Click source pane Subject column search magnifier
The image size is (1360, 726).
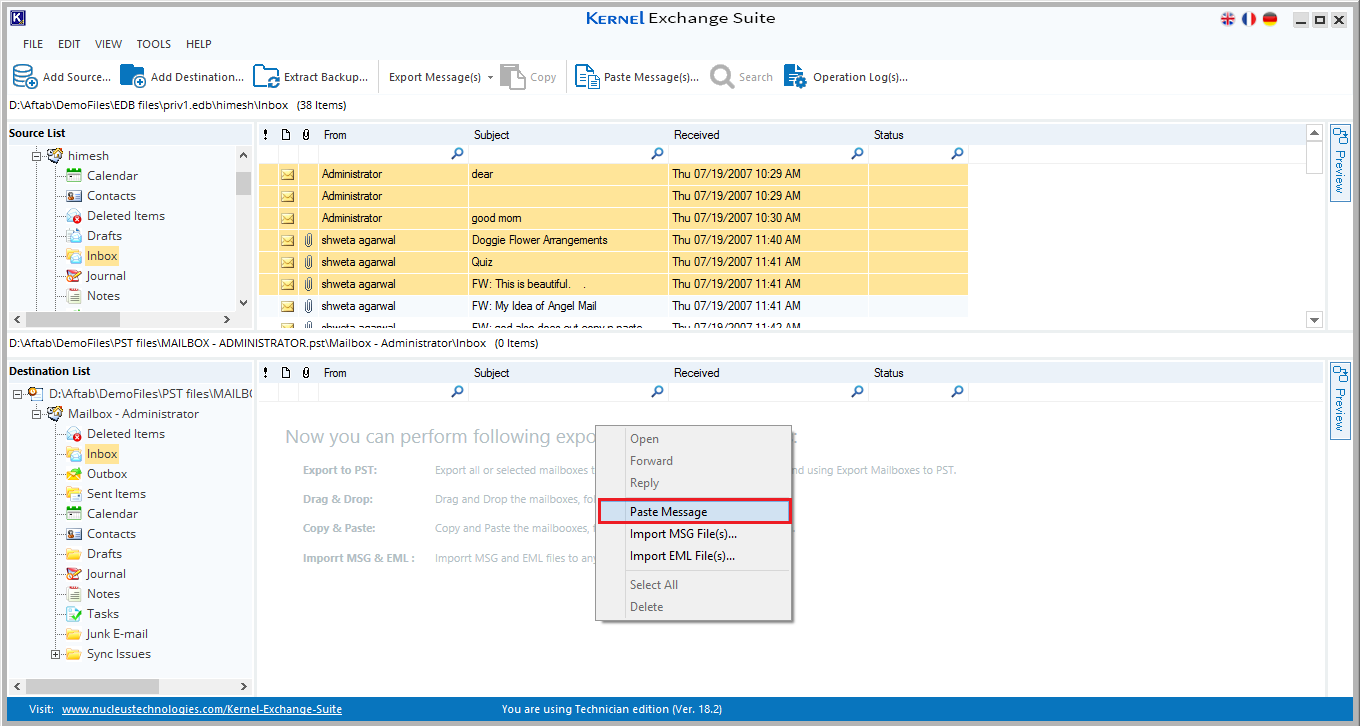(657, 154)
